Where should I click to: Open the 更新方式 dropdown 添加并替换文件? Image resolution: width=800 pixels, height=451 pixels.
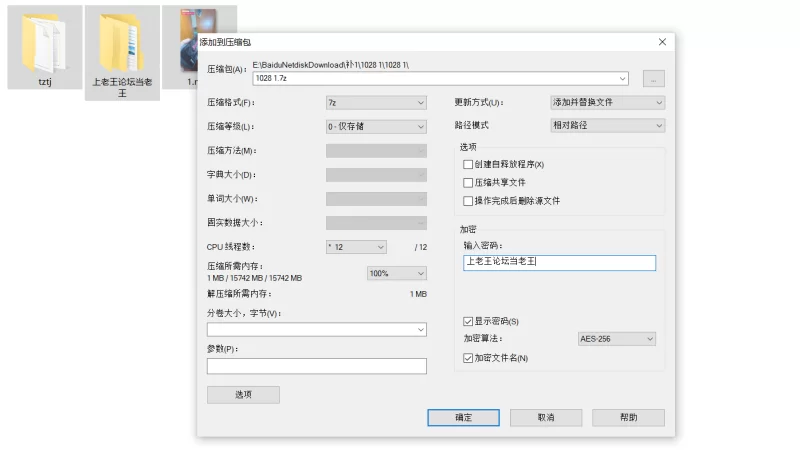pos(607,103)
